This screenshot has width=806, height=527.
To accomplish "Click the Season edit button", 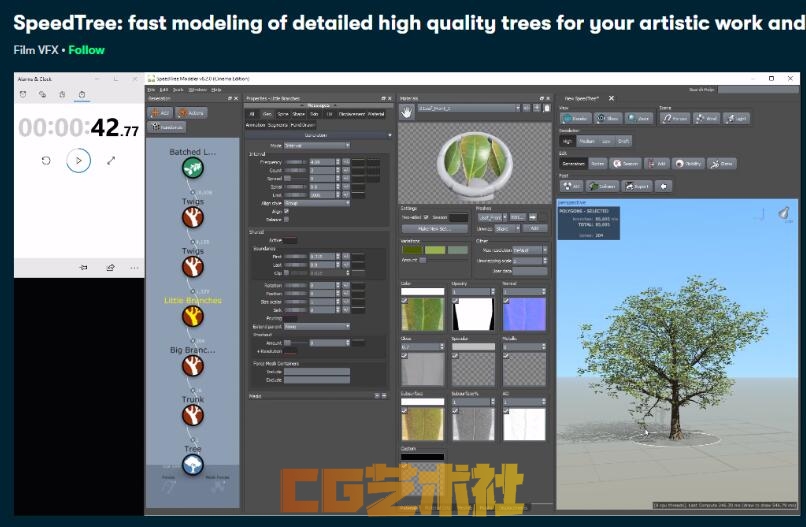I will click(626, 163).
